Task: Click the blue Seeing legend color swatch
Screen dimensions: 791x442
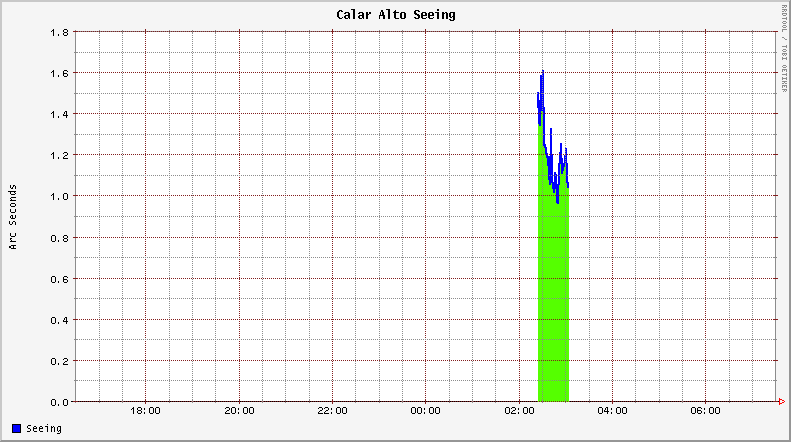Action: click(x=17, y=429)
